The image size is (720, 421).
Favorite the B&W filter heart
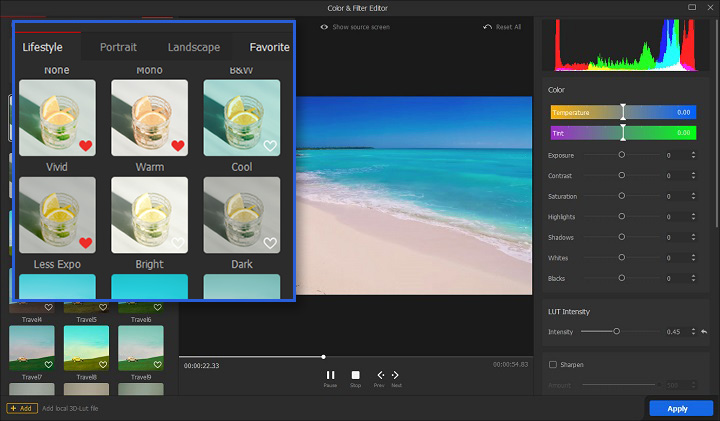click(270, 146)
